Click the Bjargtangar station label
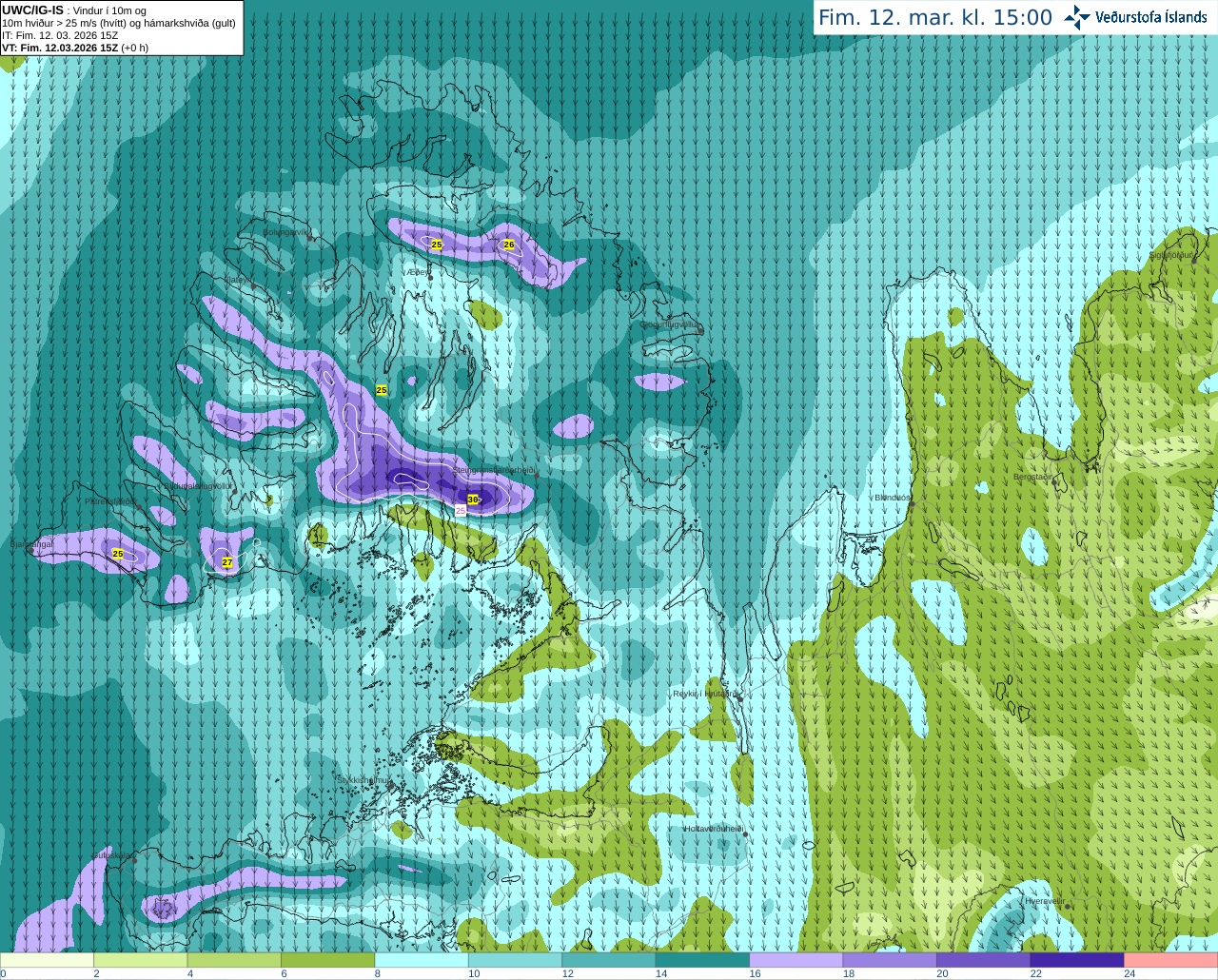Screen dimensions: 1218x980 [31, 545]
